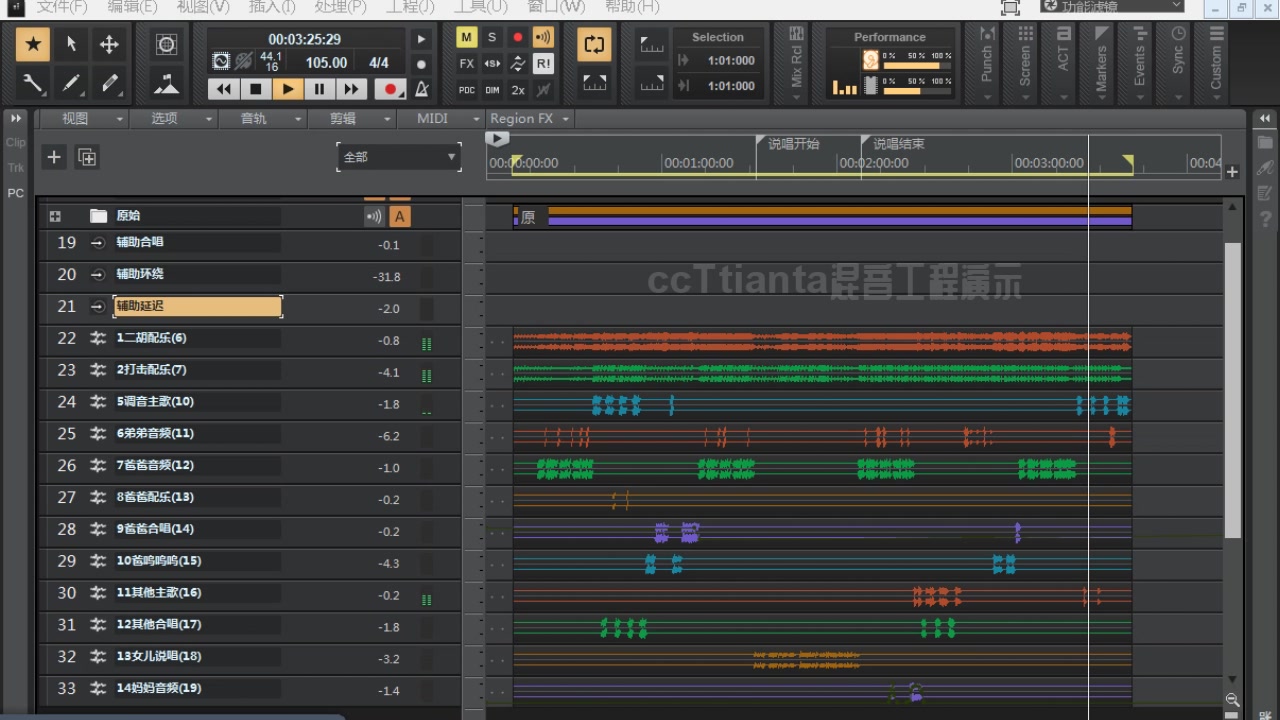
Task: Click the audio icon of track 7爸爸音频(12)
Action: coord(98,465)
